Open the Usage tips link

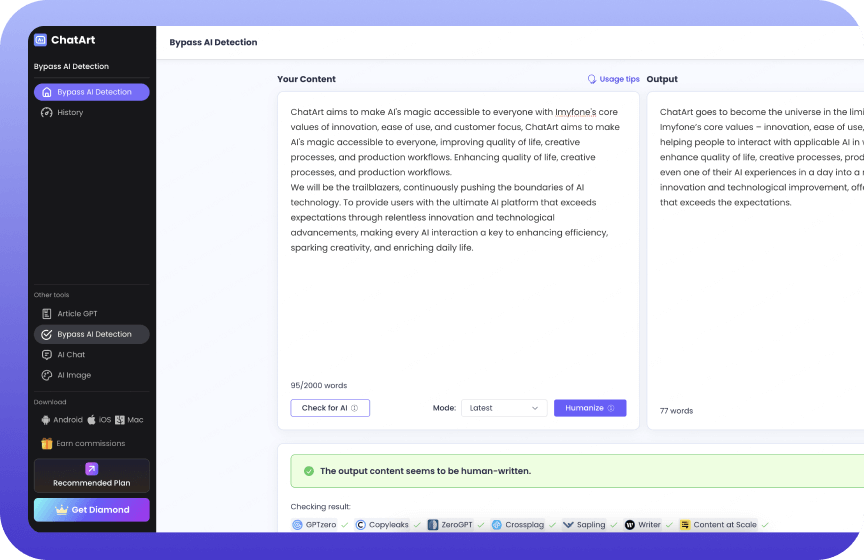[x=613, y=79]
